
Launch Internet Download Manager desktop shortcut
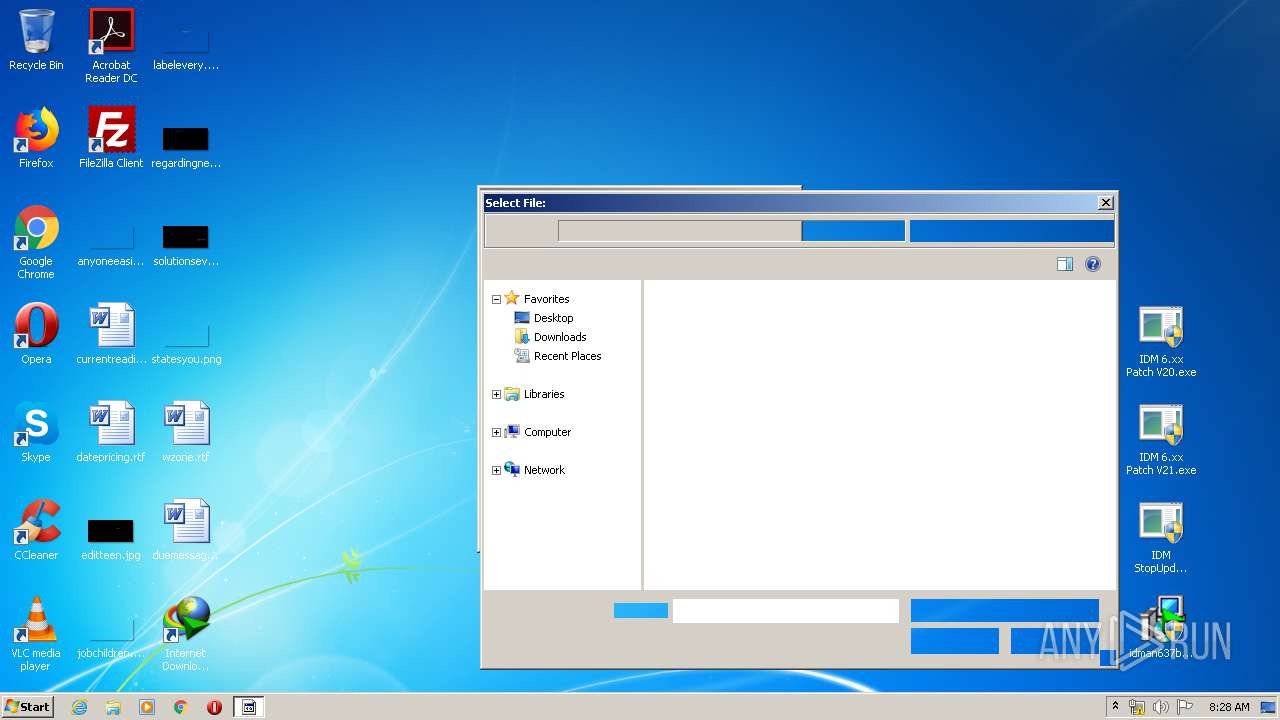click(186, 634)
